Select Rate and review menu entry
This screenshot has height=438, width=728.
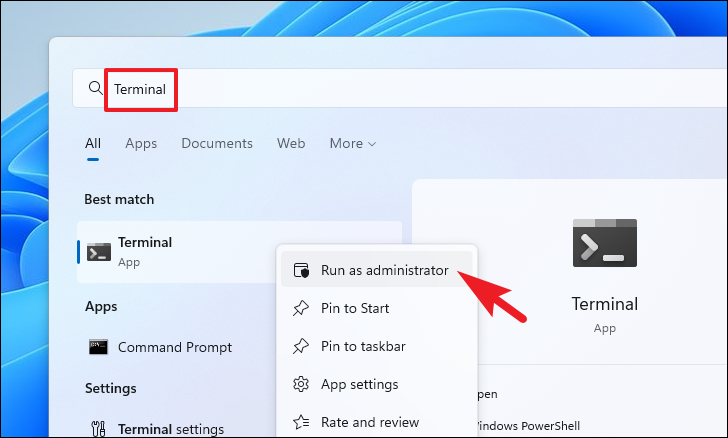(377, 422)
